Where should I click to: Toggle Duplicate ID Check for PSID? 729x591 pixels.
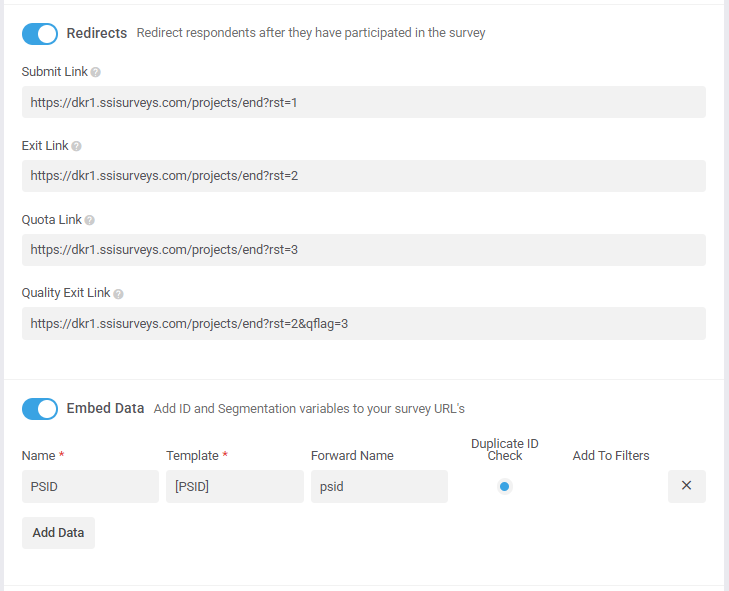504,487
